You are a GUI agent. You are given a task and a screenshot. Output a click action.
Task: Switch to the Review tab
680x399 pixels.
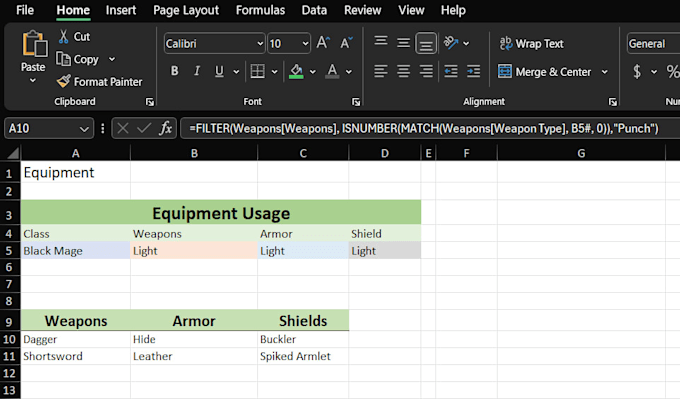pyautogui.click(x=363, y=10)
